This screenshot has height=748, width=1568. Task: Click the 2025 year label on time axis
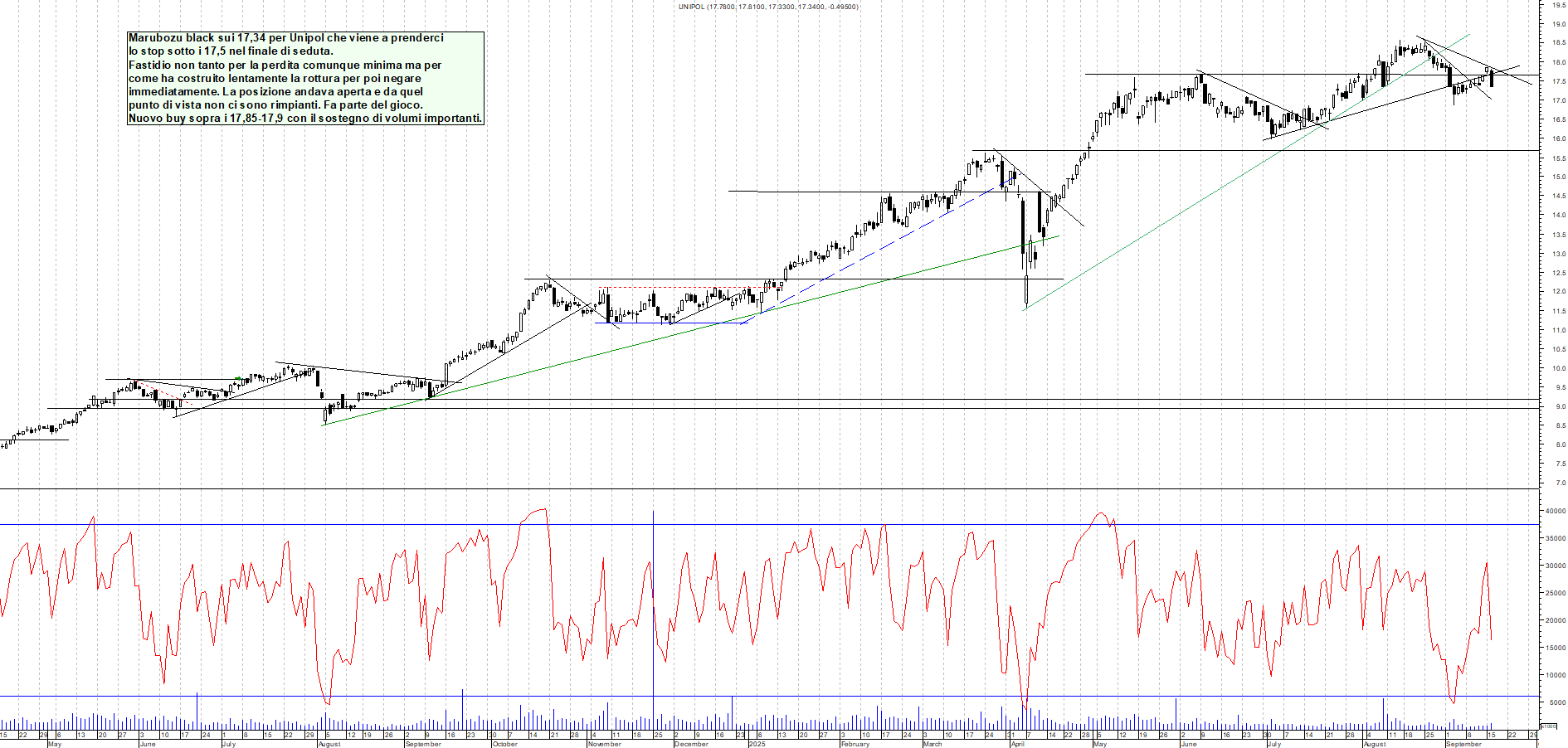coord(757,744)
